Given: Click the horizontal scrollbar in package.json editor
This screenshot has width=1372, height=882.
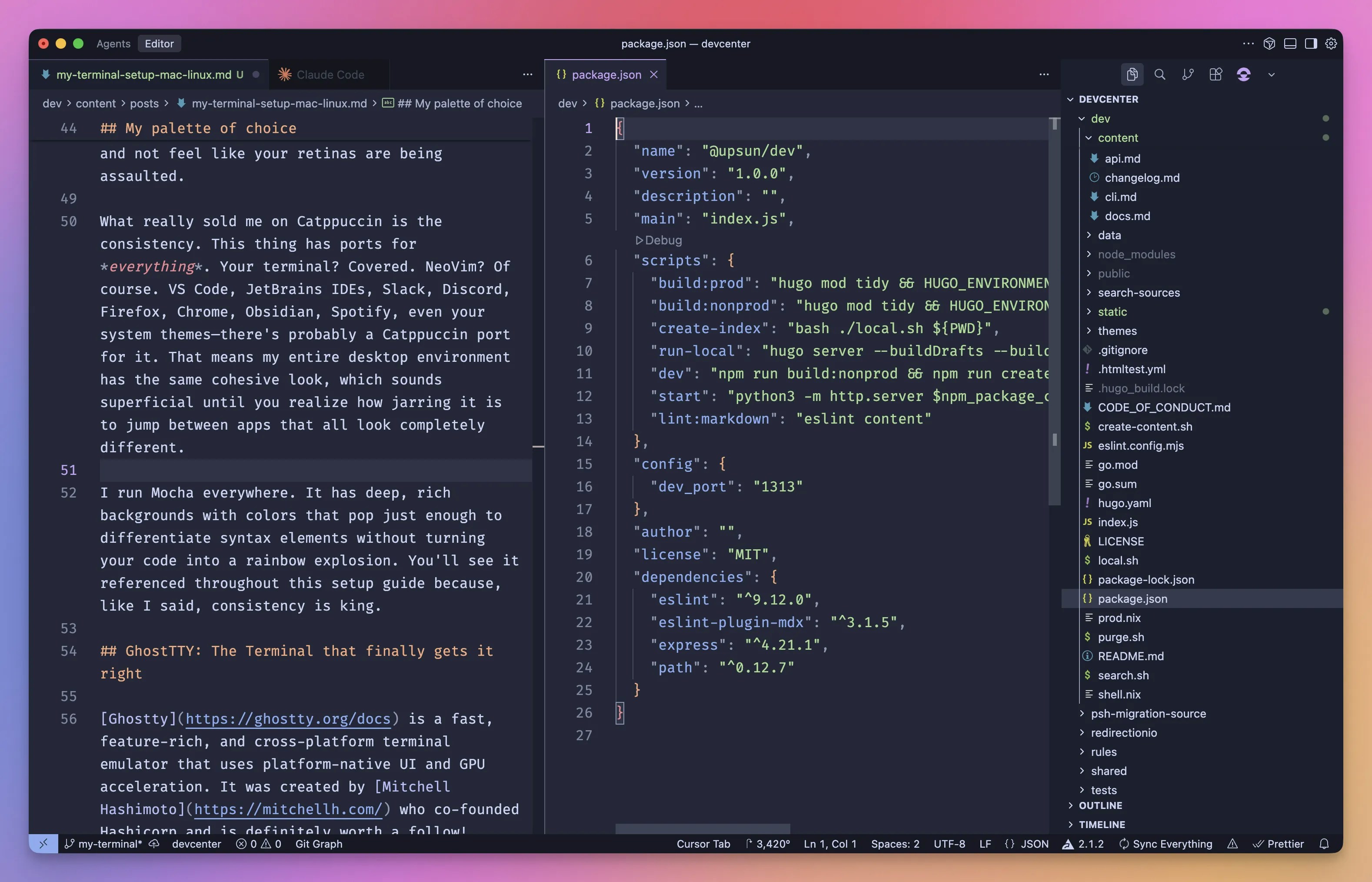Looking at the screenshot, I should click(x=703, y=829).
